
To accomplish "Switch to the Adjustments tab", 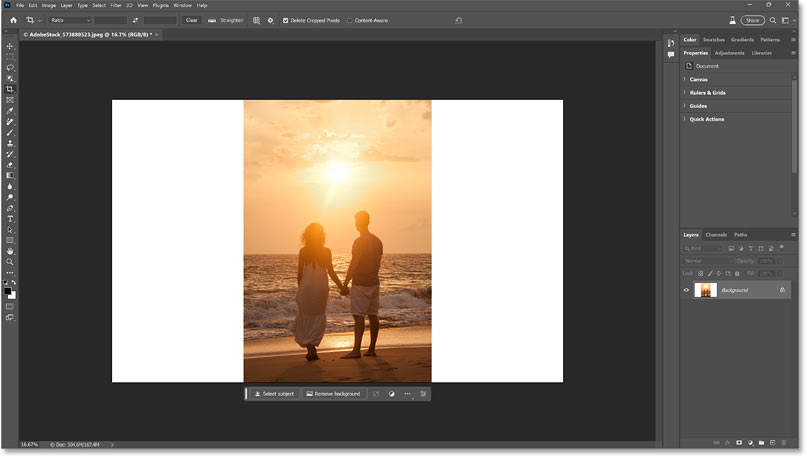I will pyautogui.click(x=729, y=53).
